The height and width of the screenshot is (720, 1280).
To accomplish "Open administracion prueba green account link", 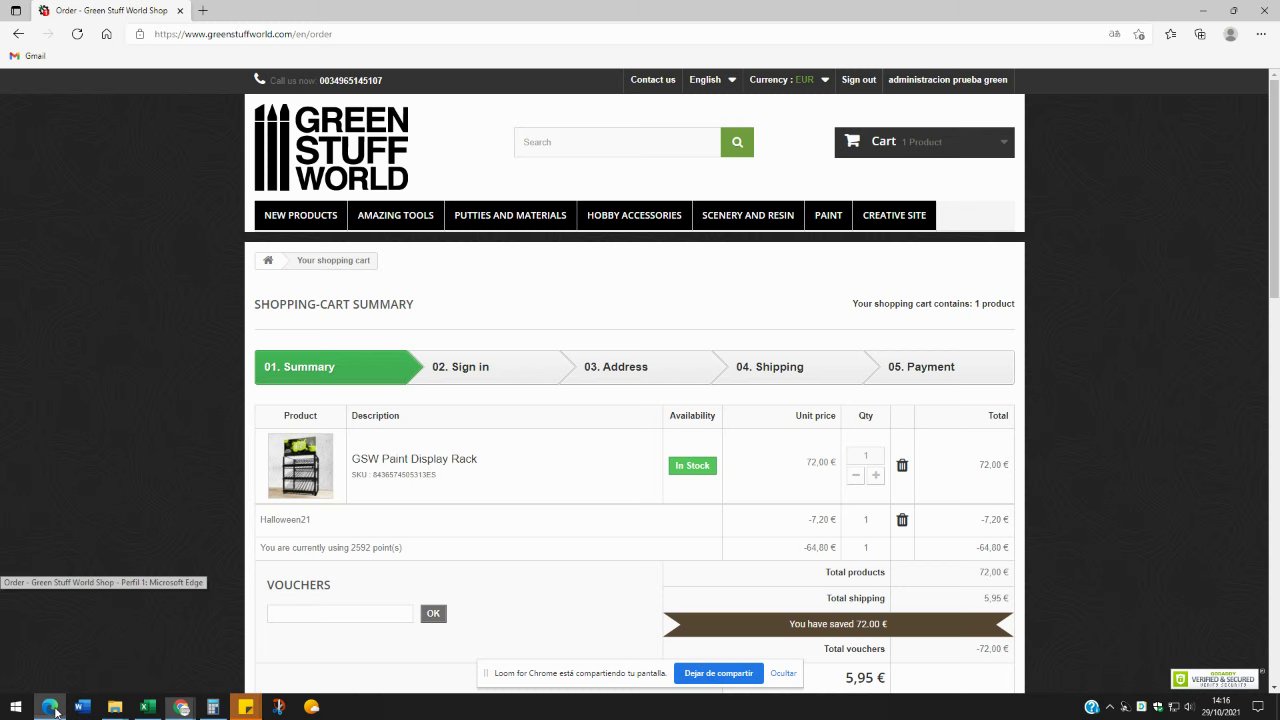I will [948, 80].
